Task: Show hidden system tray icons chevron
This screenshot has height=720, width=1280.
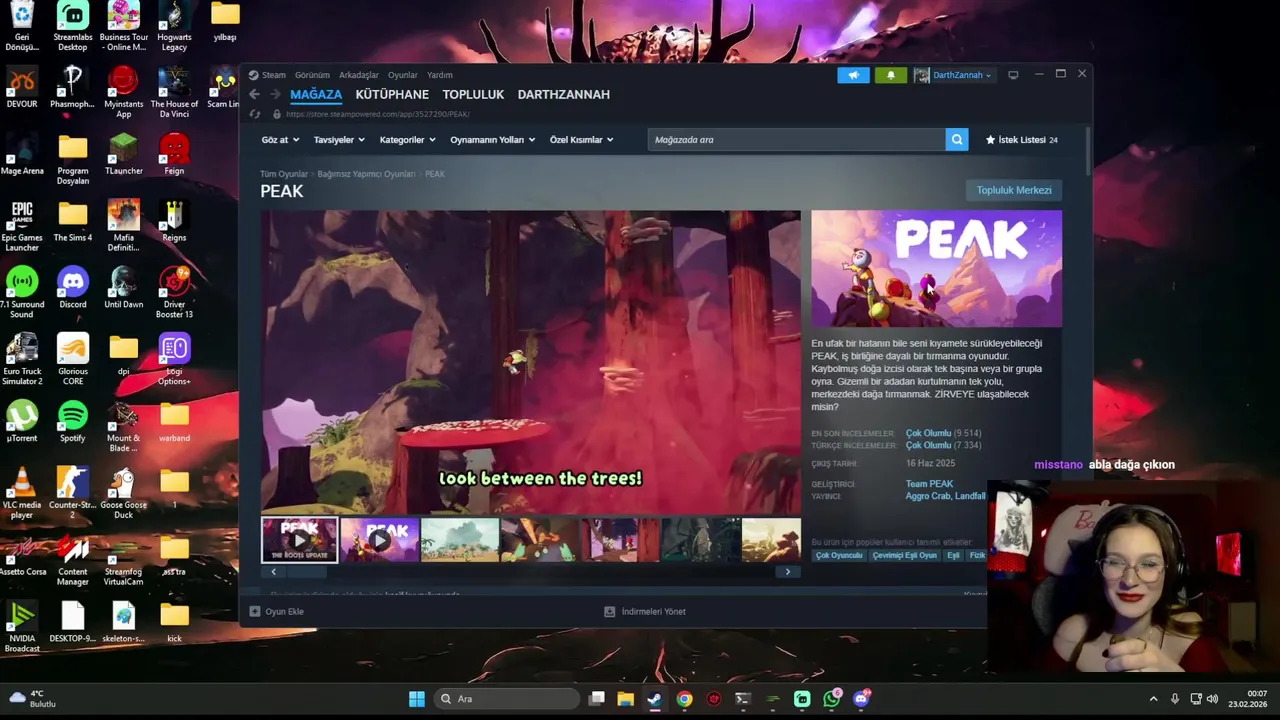Action: pos(1153,699)
